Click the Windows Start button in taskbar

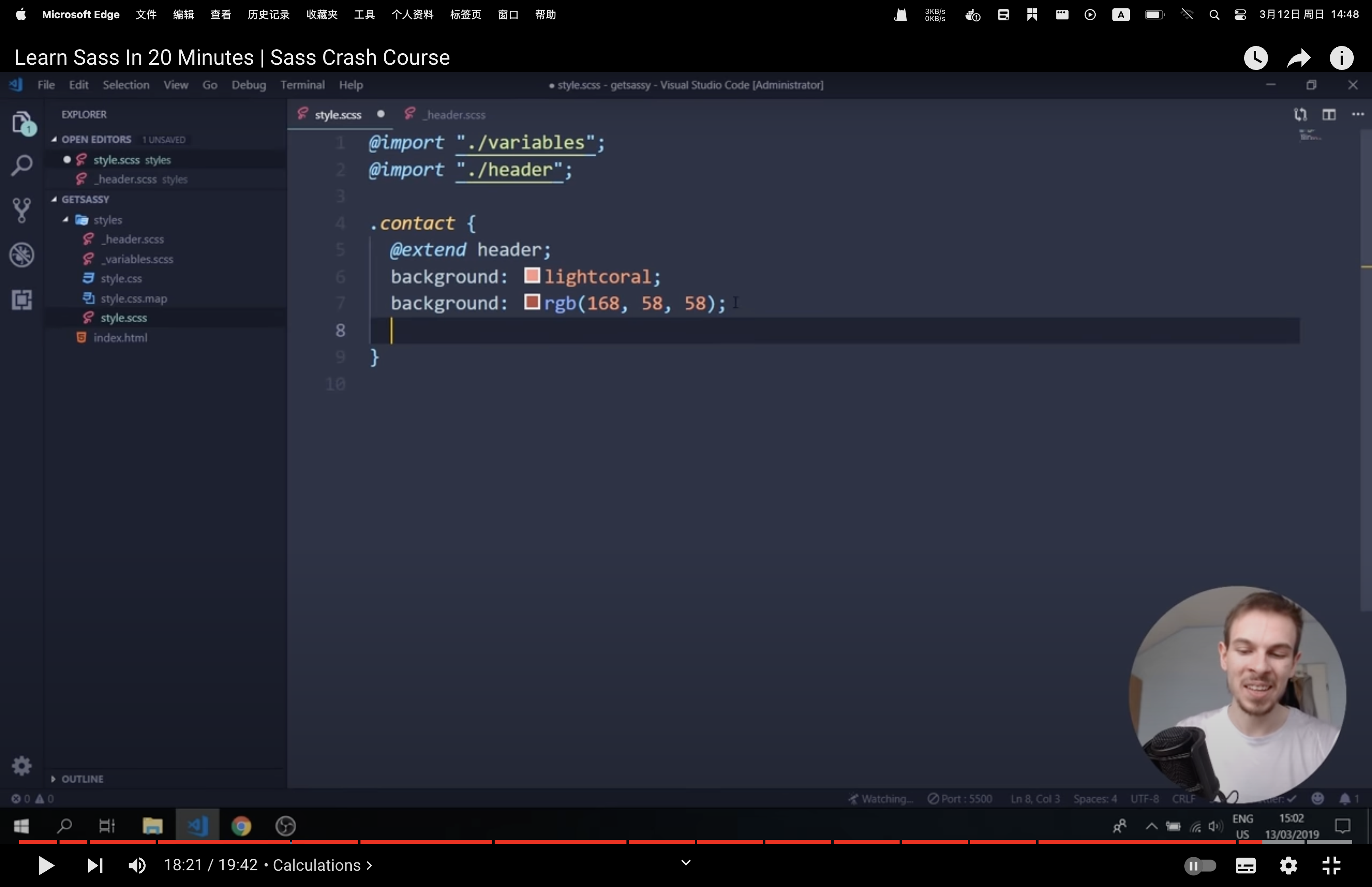[x=21, y=827]
